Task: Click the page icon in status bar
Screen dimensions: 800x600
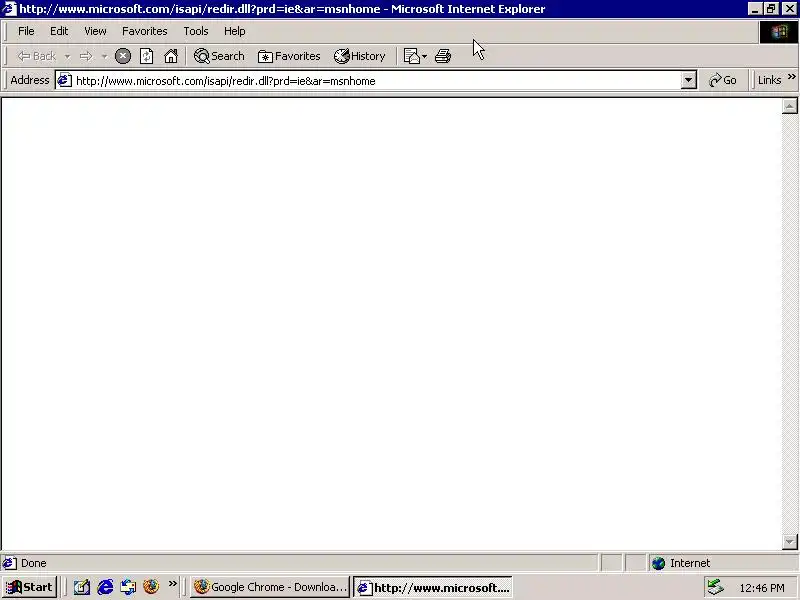Action: [10, 563]
